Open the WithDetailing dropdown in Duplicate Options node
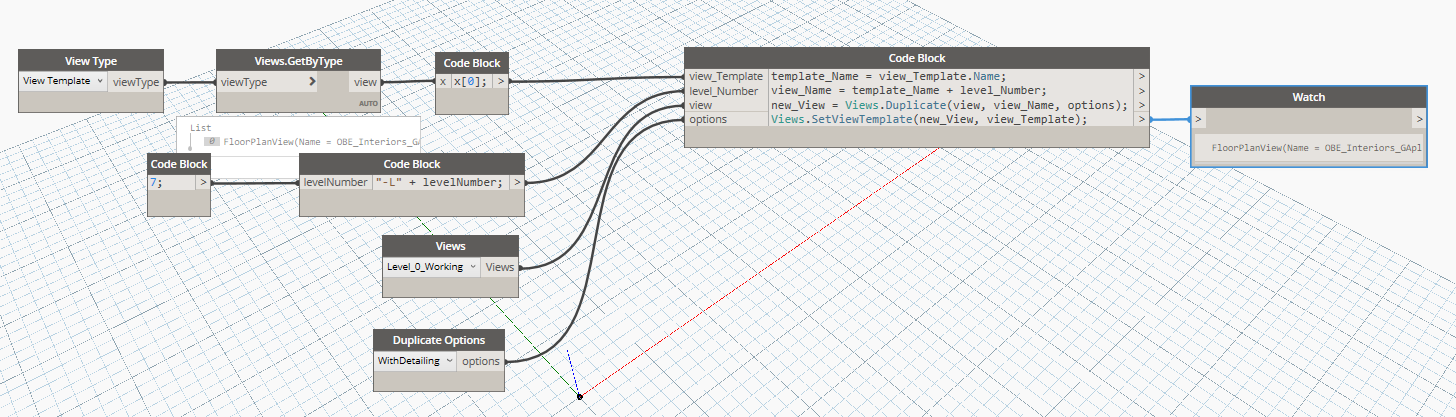Screen dimensions: 1456x417 [416, 361]
